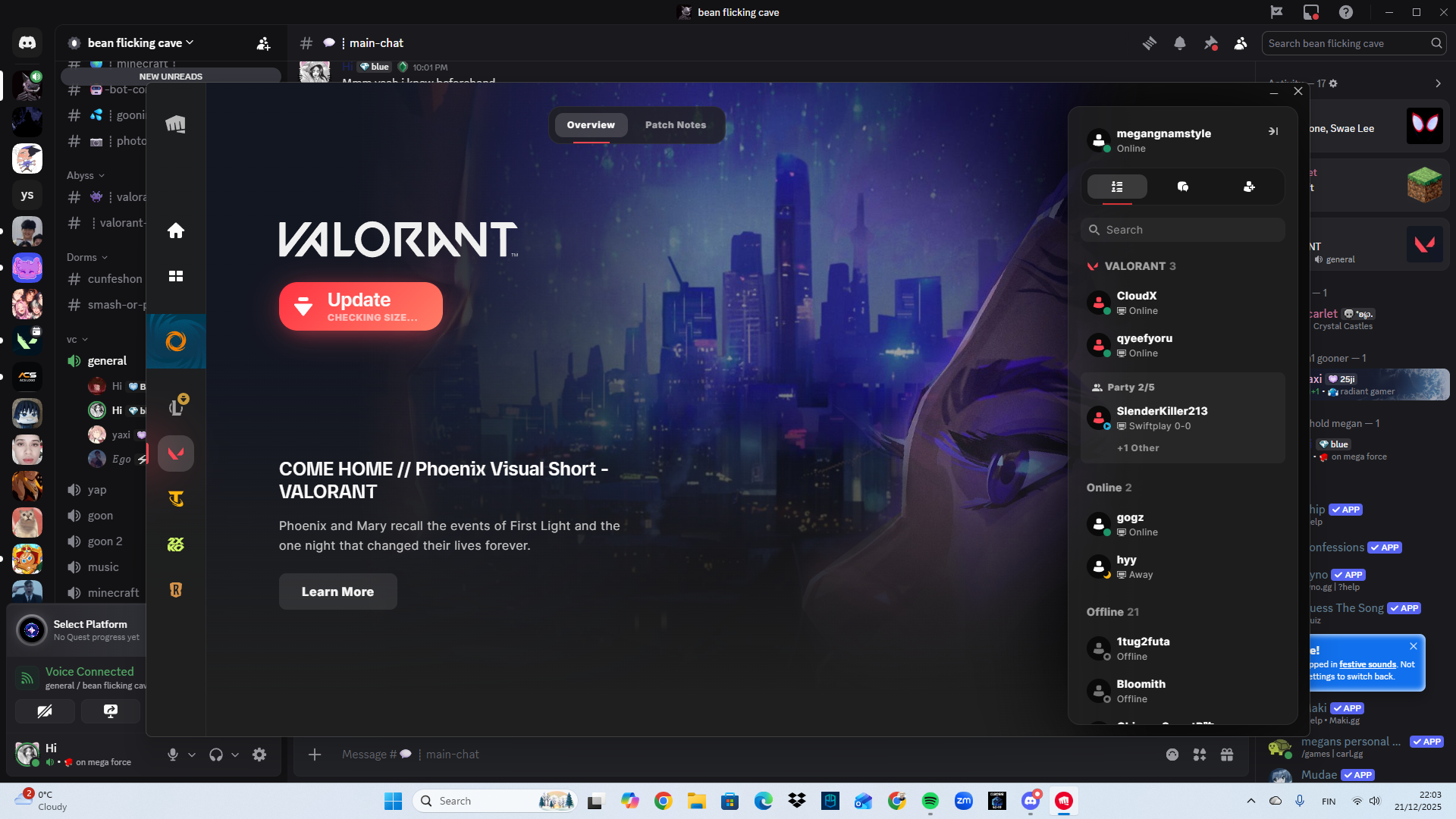
Task: Toggle headphones deafen in Discord user panel
Action: tap(216, 755)
